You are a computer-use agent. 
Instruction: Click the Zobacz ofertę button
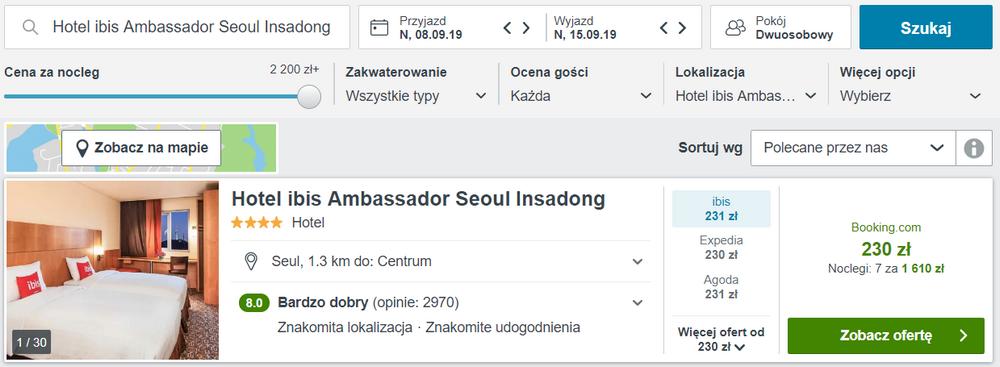[886, 336]
